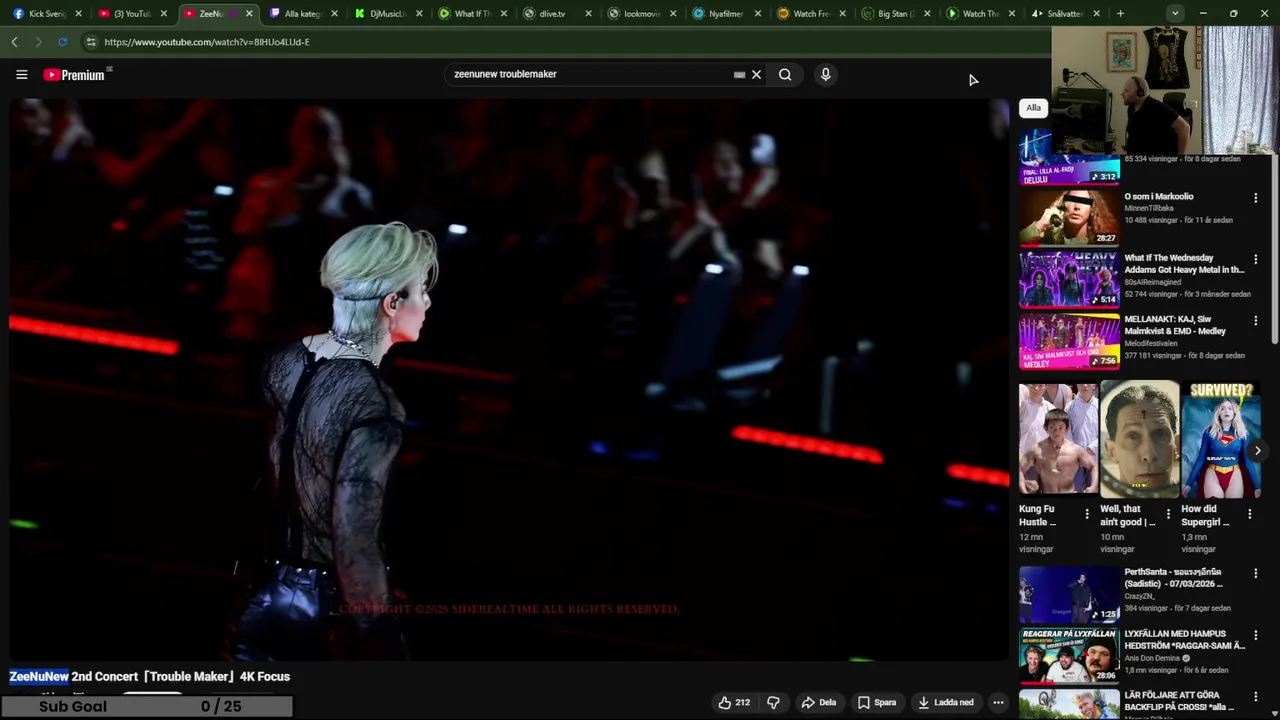Image resolution: width=1280 pixels, height=720 pixels.
Task: Open options for PerthSanta video
Action: [1256, 574]
